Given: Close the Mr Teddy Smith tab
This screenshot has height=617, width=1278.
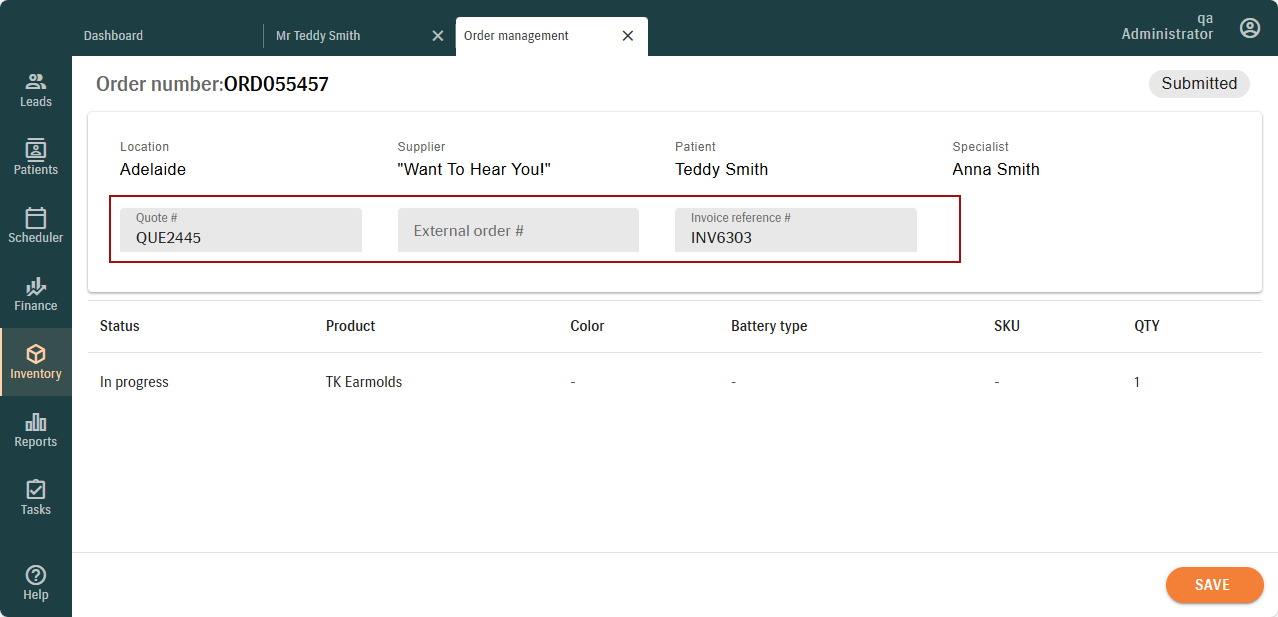Looking at the screenshot, I should pyautogui.click(x=437, y=36).
